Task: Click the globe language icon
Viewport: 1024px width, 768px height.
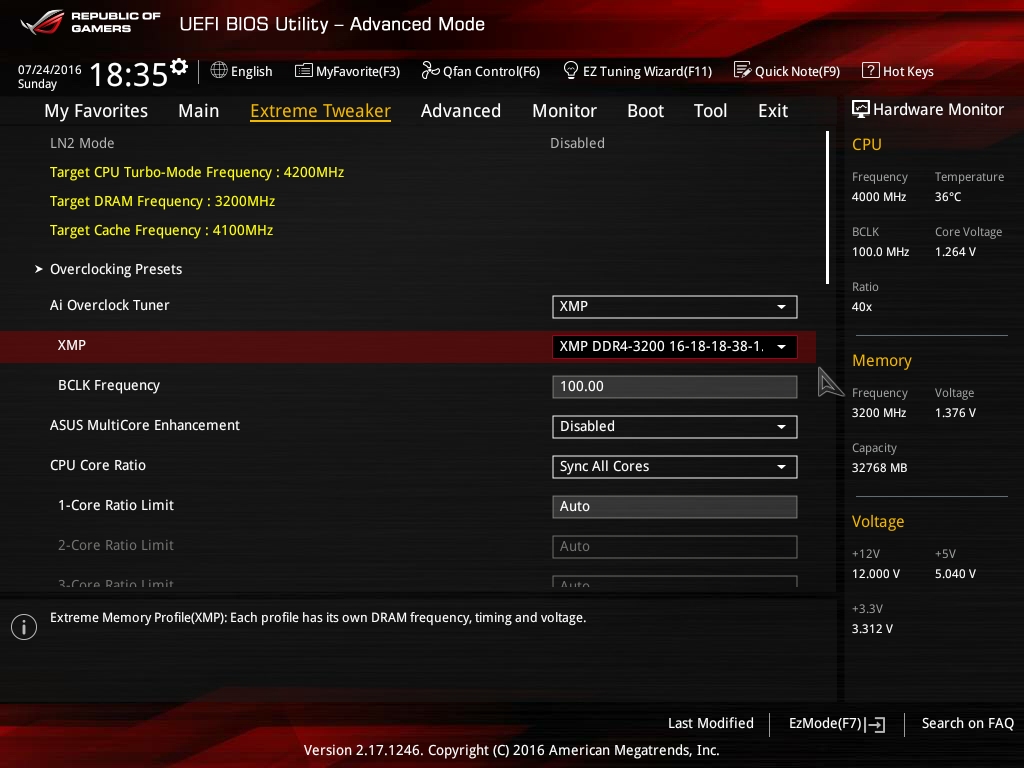Action: [x=219, y=70]
